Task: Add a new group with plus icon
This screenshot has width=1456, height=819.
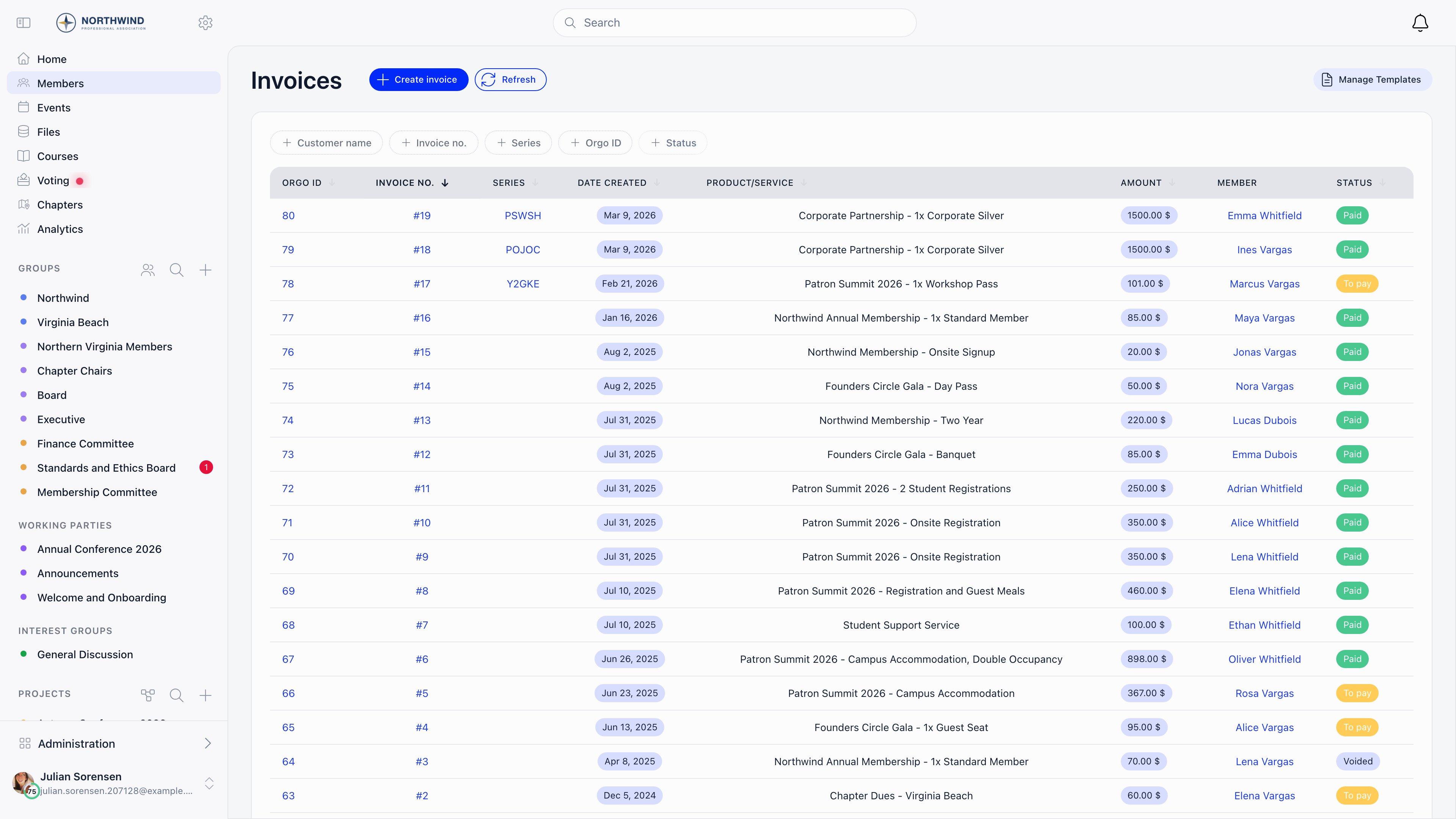Action: (x=205, y=270)
